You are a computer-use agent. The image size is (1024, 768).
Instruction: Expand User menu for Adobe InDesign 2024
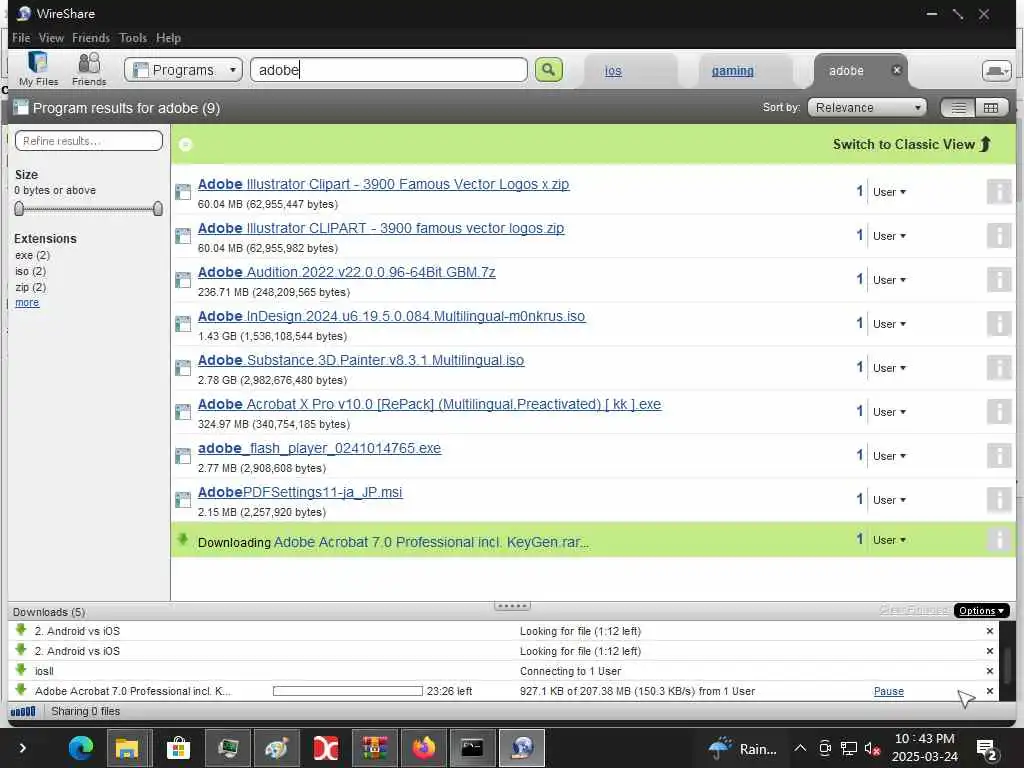889,324
